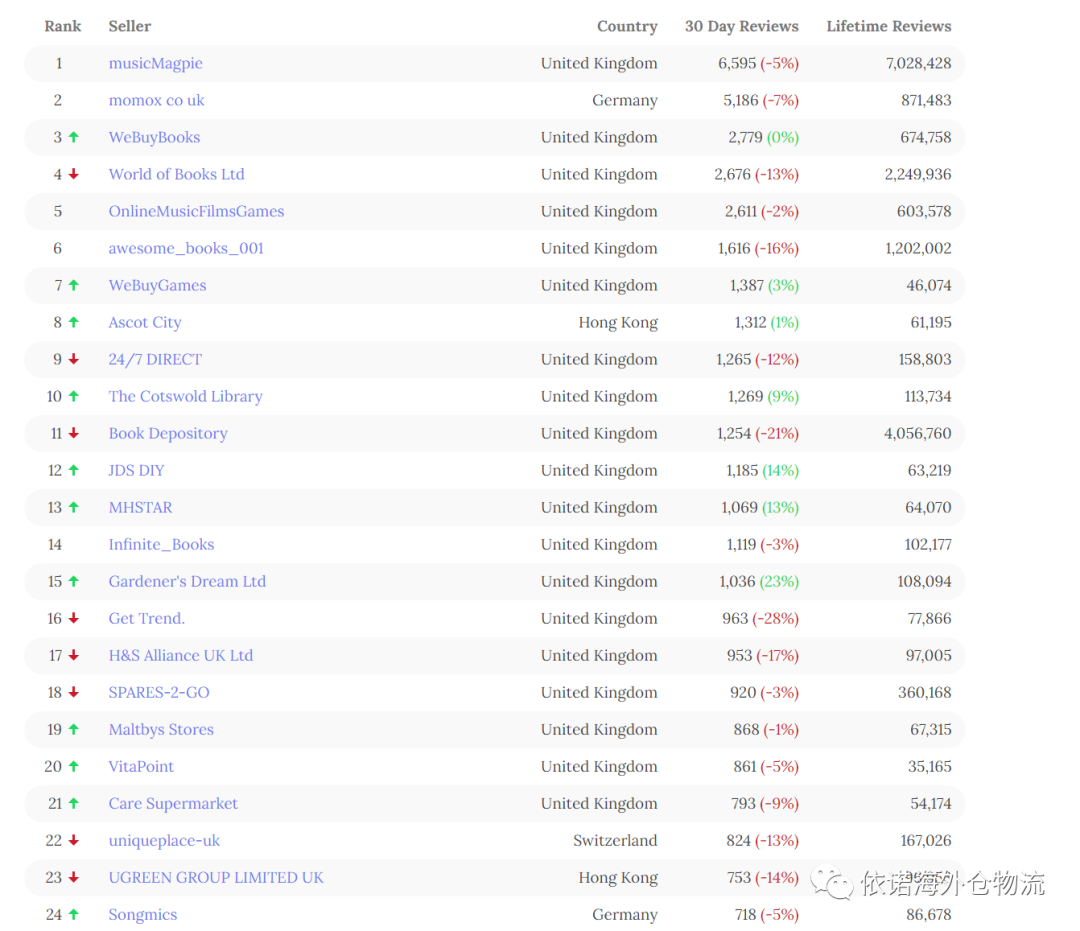Click the Country column header

pyautogui.click(x=627, y=26)
